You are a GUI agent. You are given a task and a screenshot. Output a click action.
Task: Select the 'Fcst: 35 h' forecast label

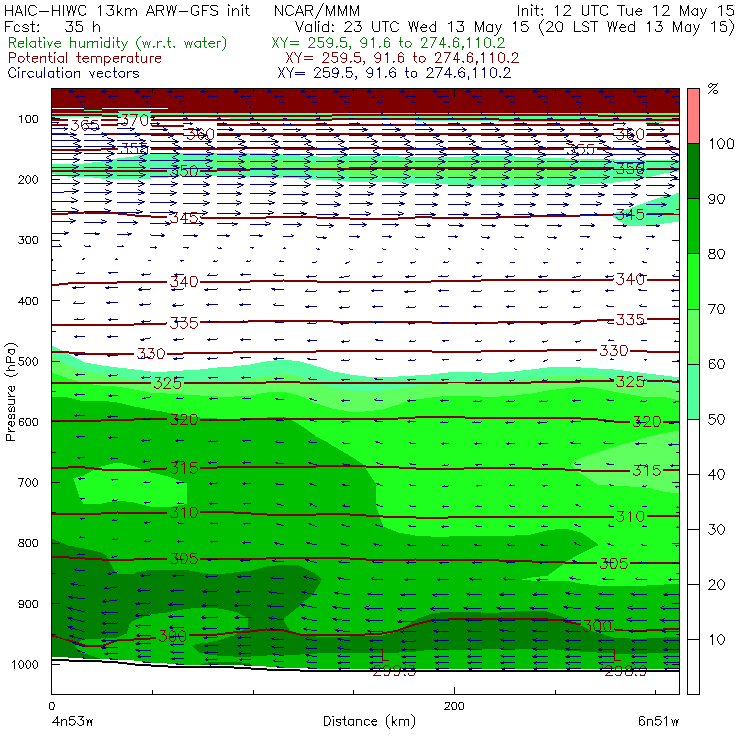point(52,26)
